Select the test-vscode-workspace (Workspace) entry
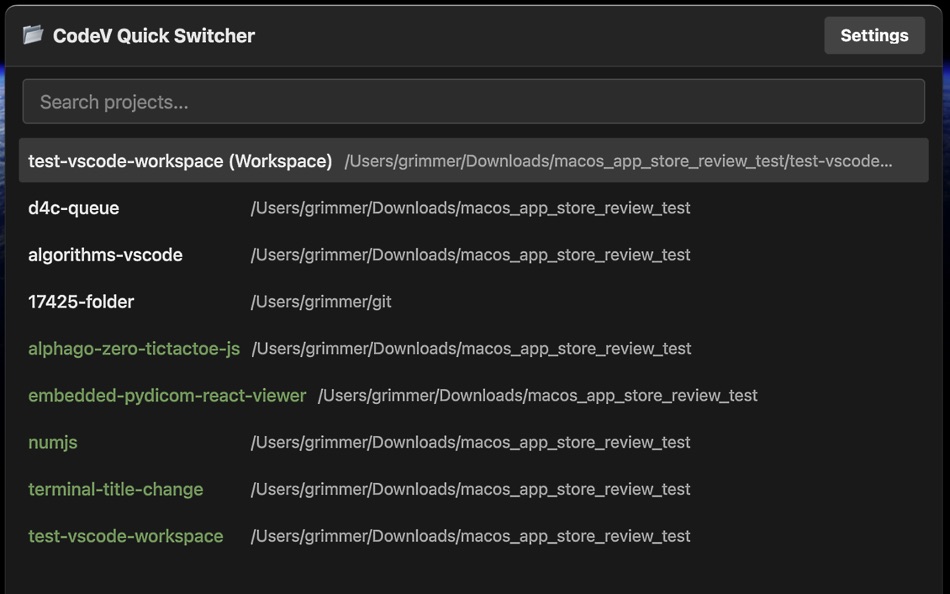 (178, 160)
